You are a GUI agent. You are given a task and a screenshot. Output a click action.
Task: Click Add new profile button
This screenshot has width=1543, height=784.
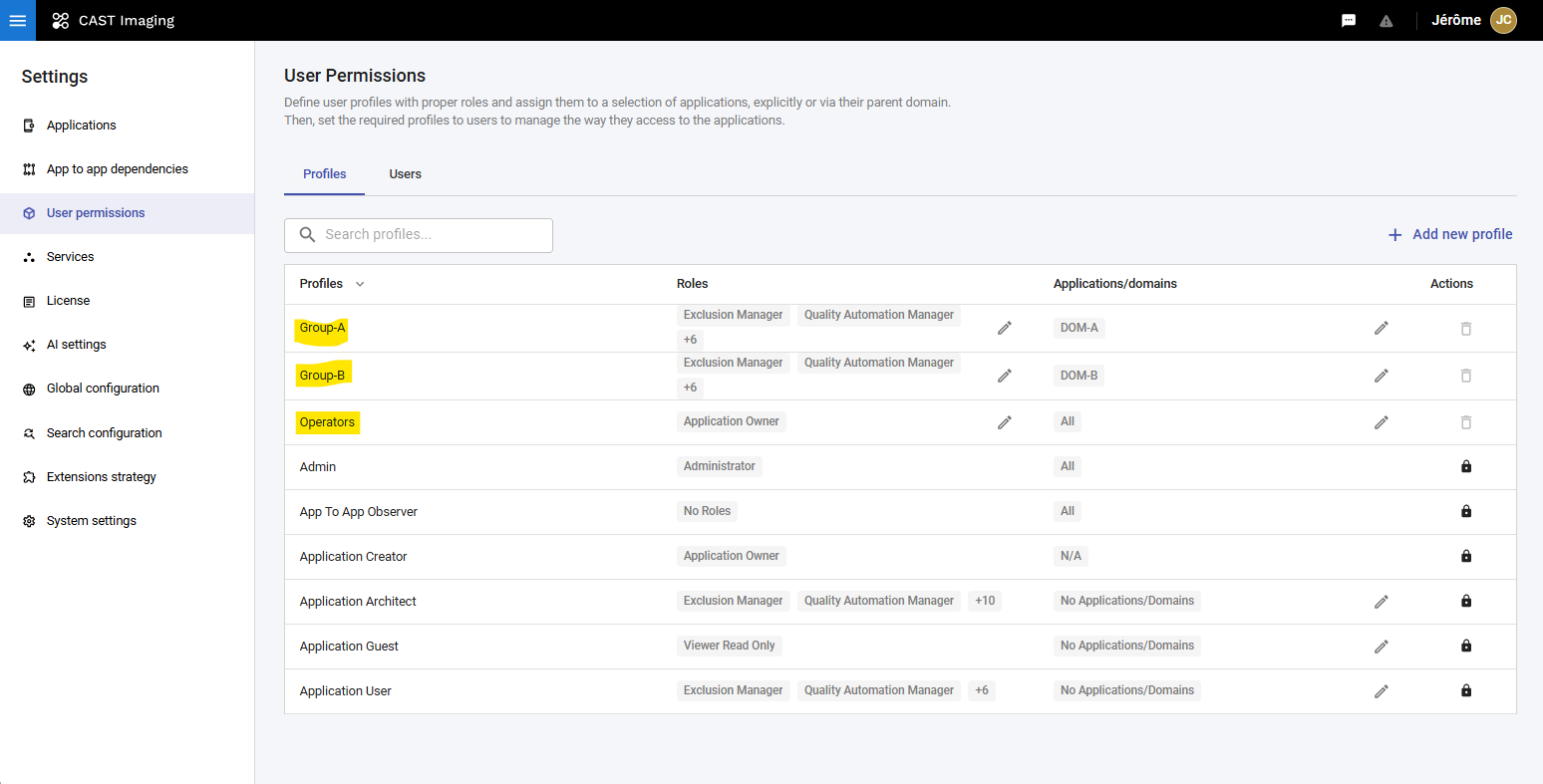(1450, 234)
